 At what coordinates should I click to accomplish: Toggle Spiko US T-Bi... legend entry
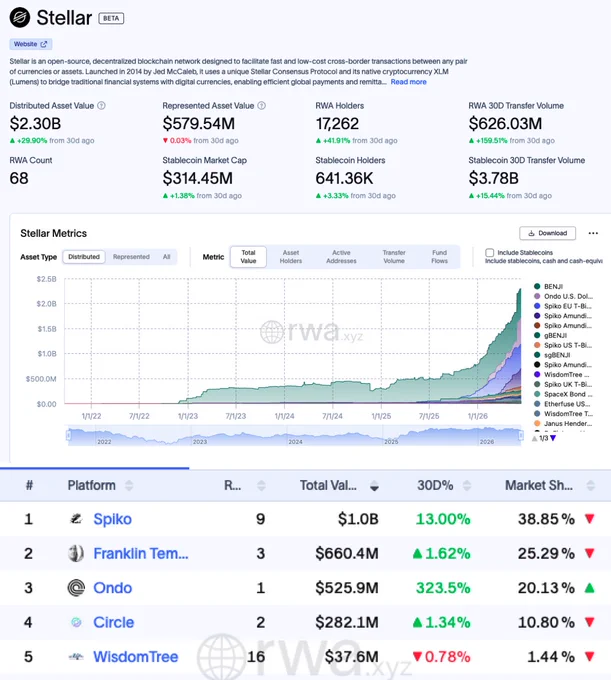pos(563,345)
